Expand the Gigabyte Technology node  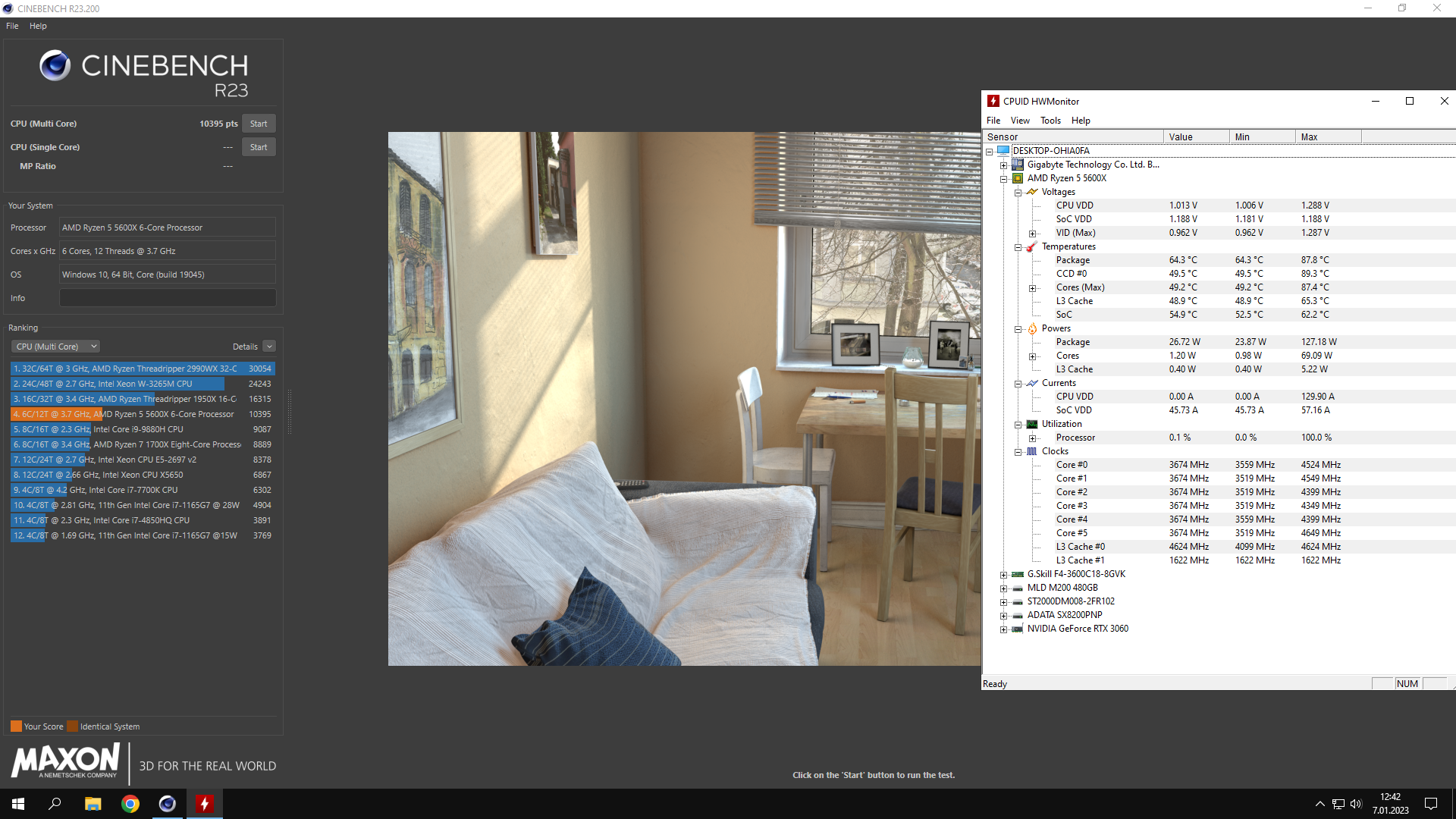click(x=1003, y=165)
